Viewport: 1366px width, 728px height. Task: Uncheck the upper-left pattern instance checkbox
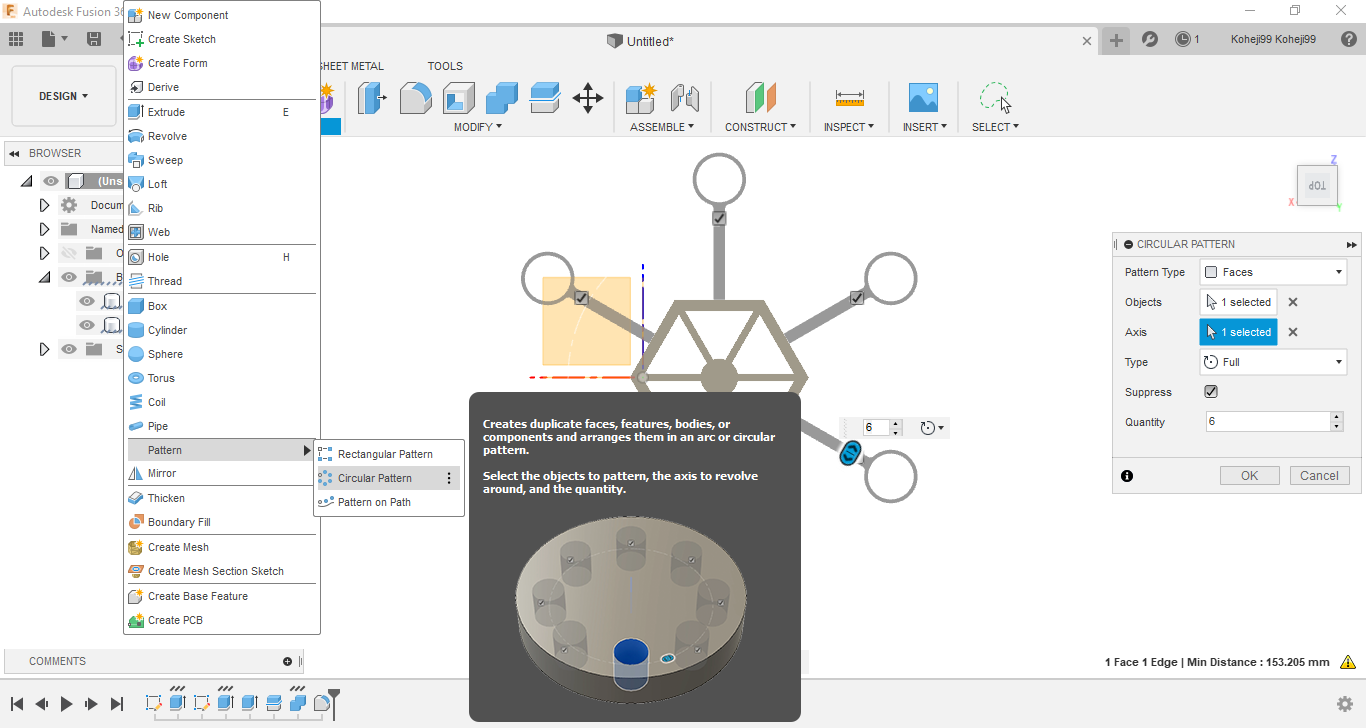(581, 298)
